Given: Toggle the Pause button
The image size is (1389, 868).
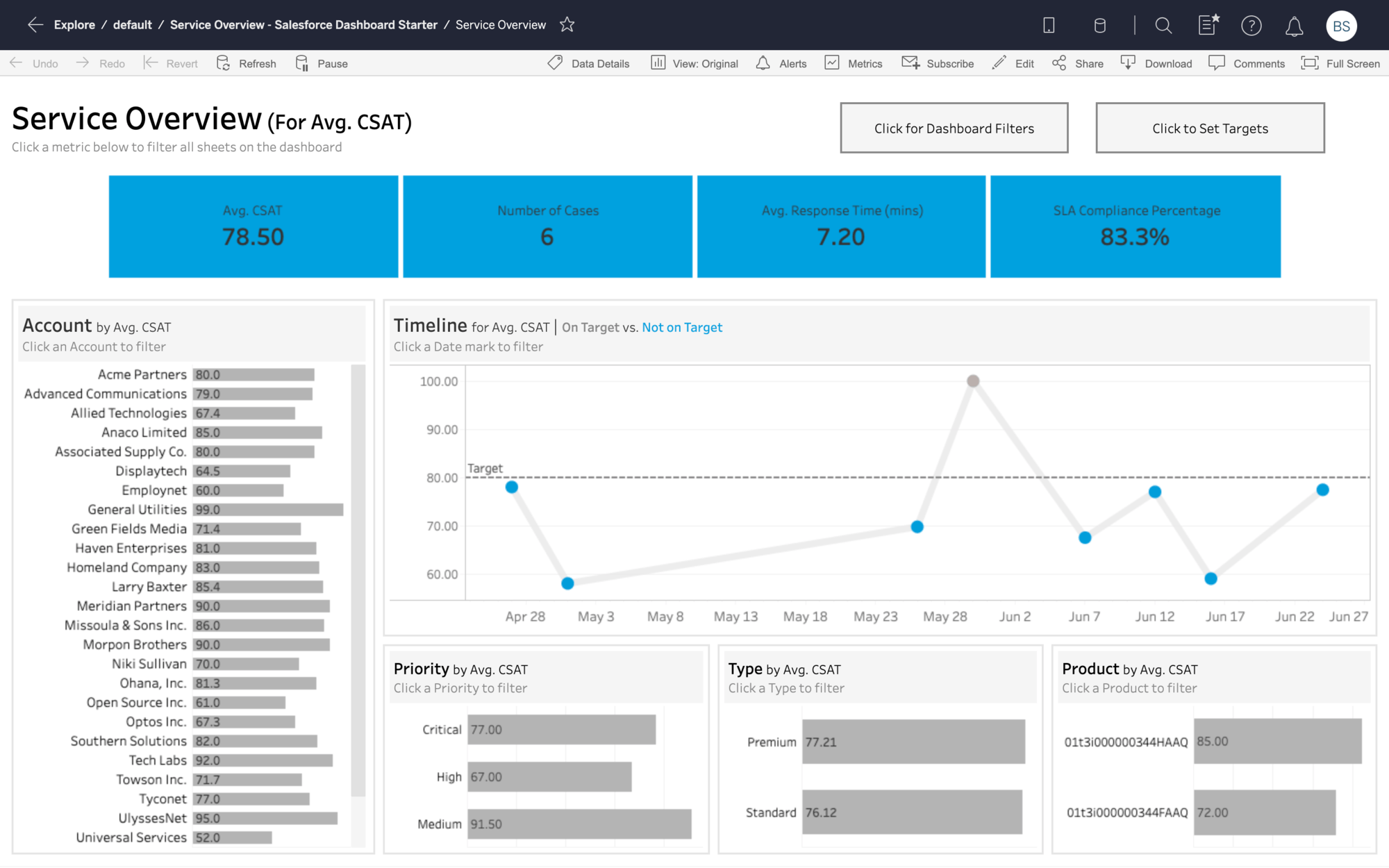Looking at the screenshot, I should [x=322, y=63].
